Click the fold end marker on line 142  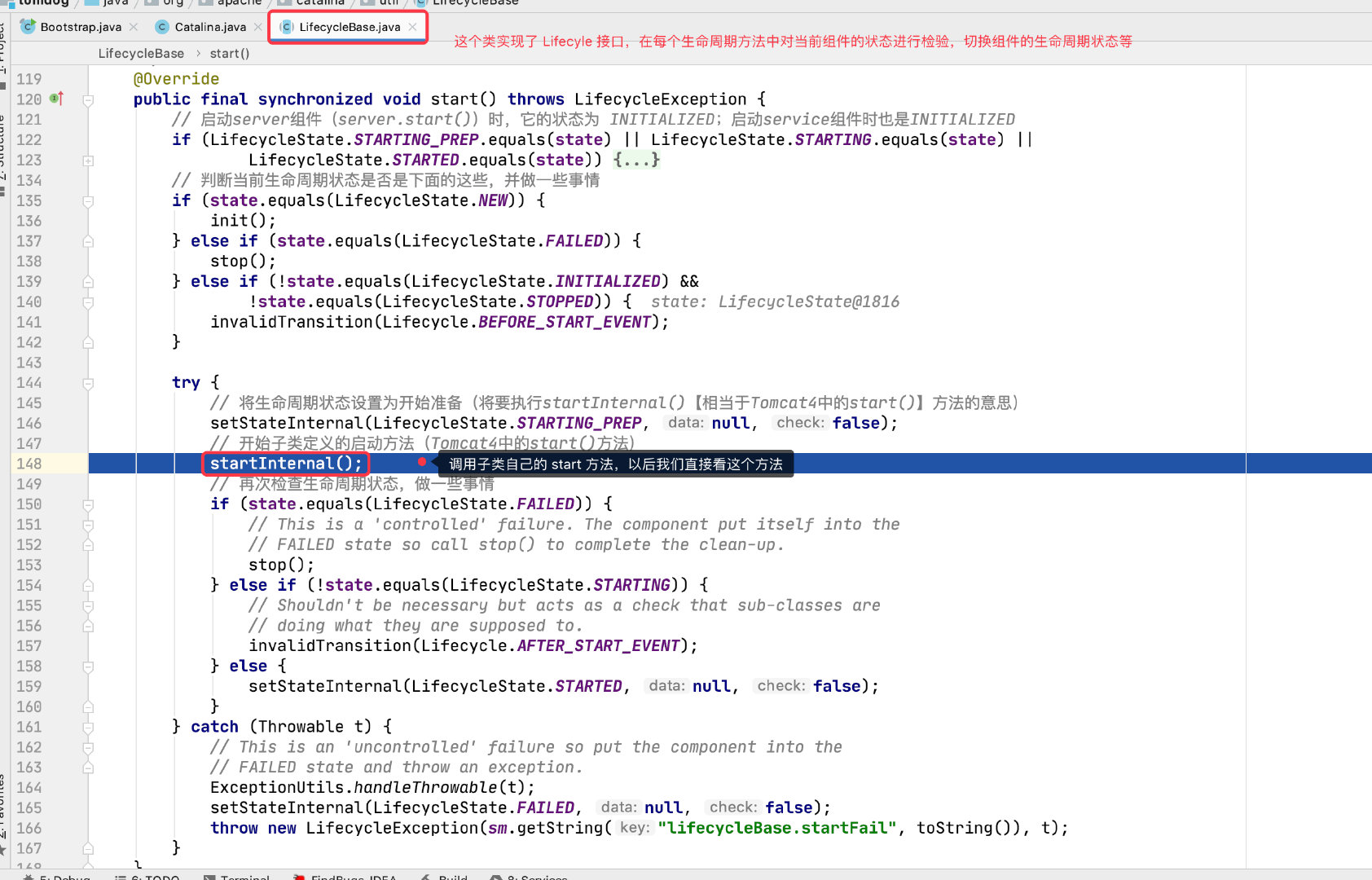(88, 342)
